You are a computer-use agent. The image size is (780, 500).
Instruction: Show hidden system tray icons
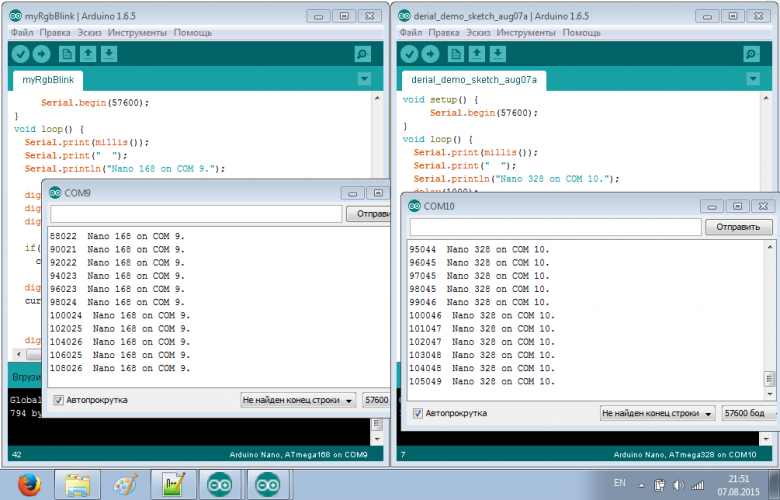coord(641,486)
